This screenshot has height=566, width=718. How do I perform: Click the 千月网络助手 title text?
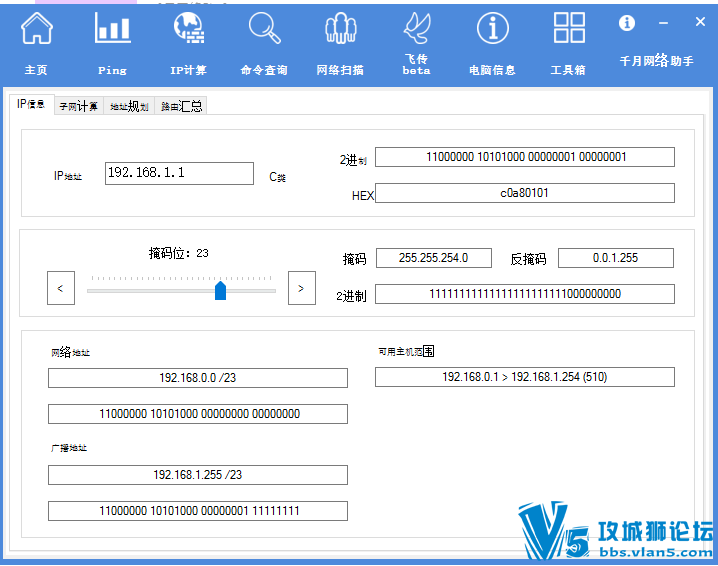[656, 60]
